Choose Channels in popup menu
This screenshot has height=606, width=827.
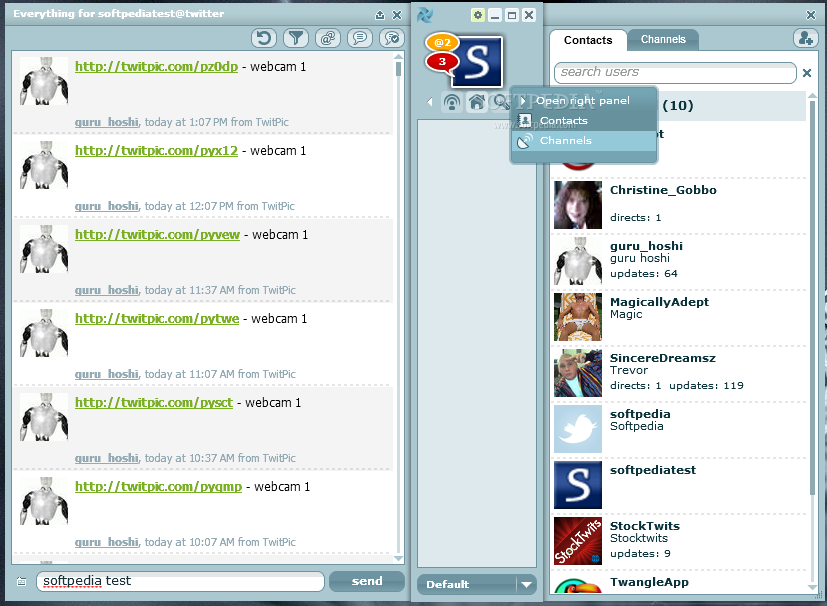click(584, 141)
